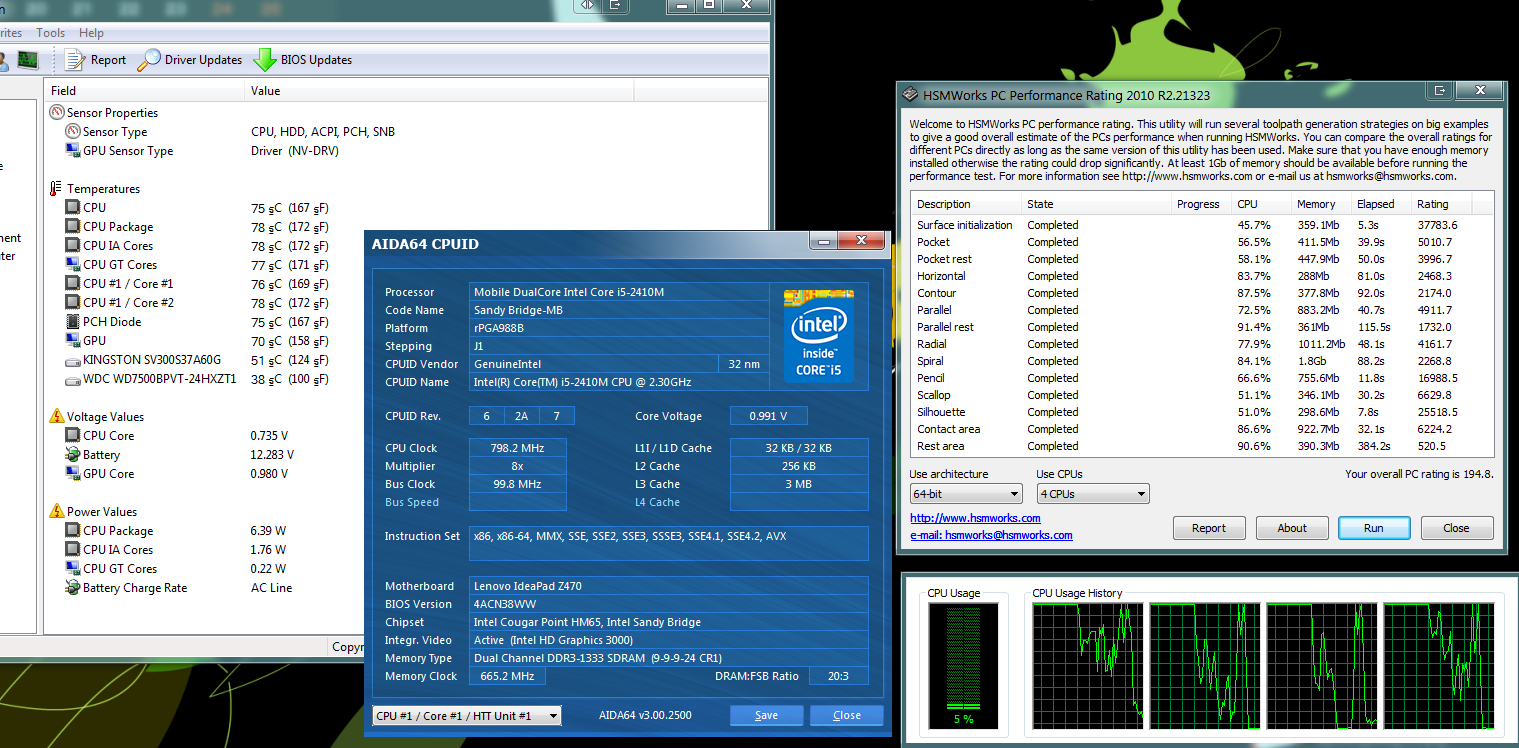The height and width of the screenshot is (748, 1519).
Task: Click the HSMWorks title bar icon
Action: pyautogui.click(x=910, y=94)
